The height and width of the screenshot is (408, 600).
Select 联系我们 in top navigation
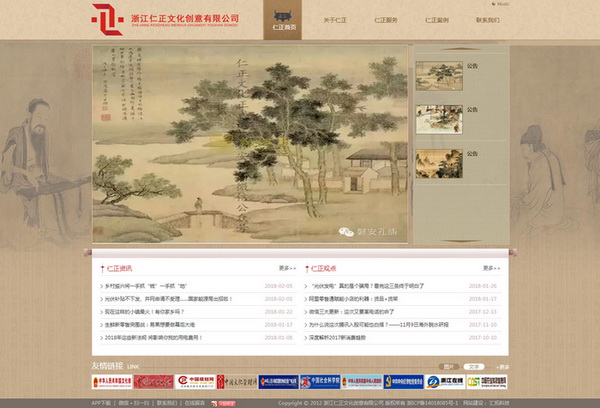point(489,20)
